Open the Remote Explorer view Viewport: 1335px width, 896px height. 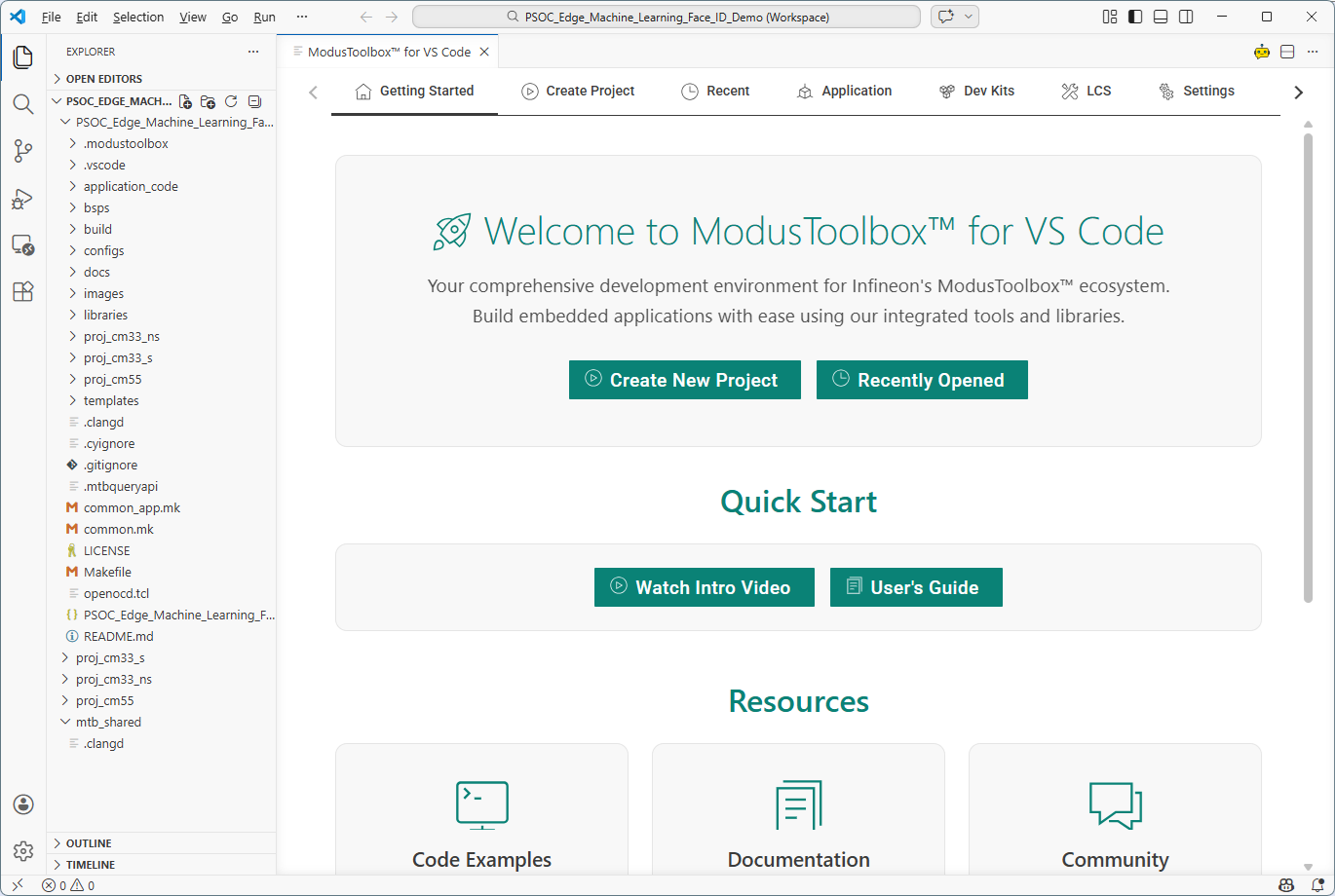click(23, 244)
